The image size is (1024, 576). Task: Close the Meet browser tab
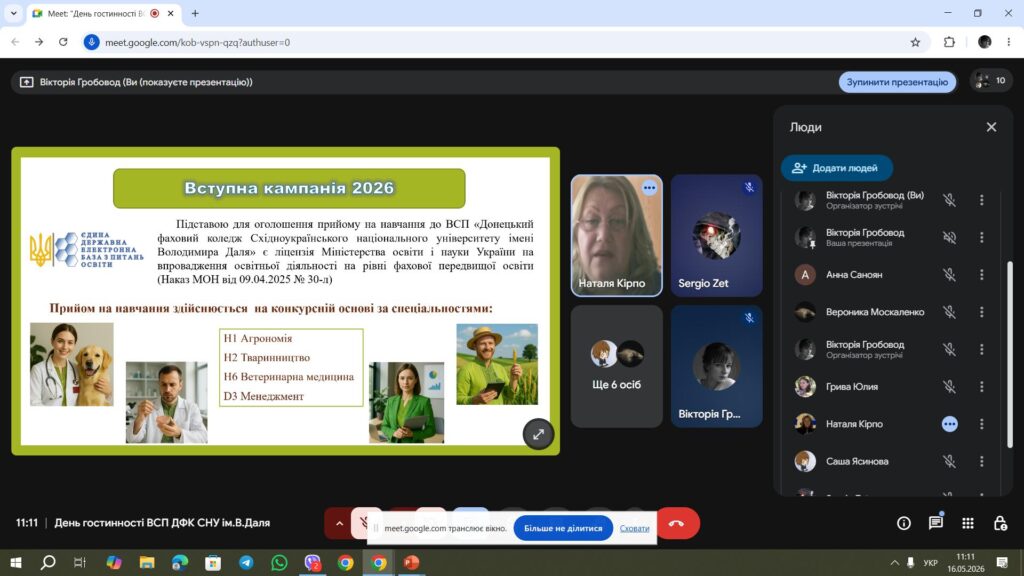click(x=170, y=13)
